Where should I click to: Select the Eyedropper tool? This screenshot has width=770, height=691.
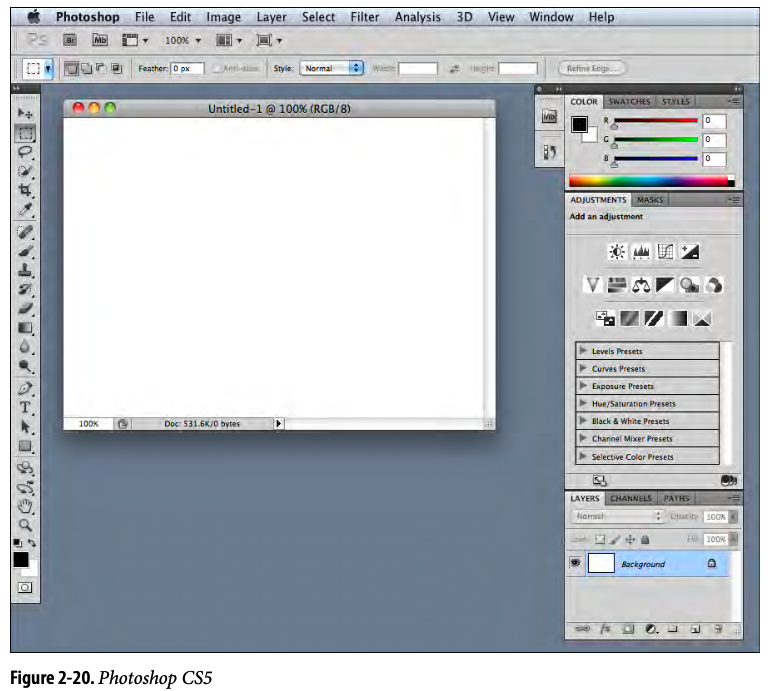(x=25, y=210)
